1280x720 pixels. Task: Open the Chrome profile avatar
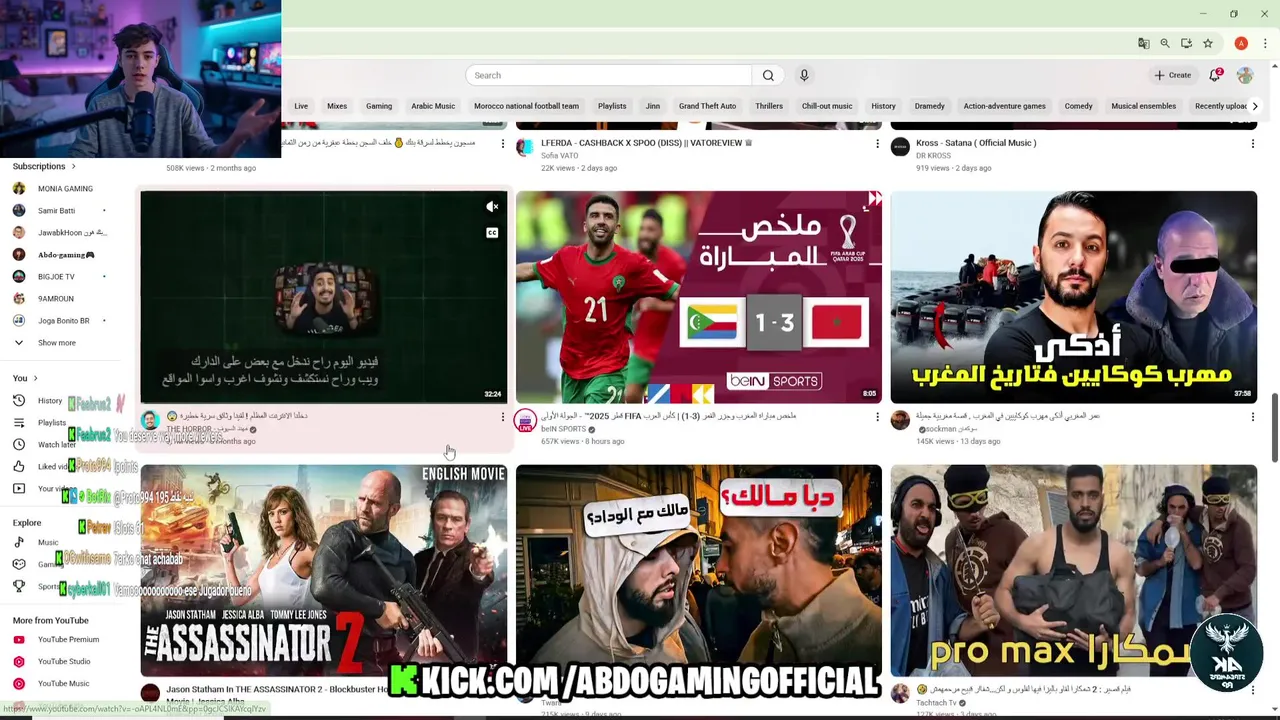point(1241,44)
